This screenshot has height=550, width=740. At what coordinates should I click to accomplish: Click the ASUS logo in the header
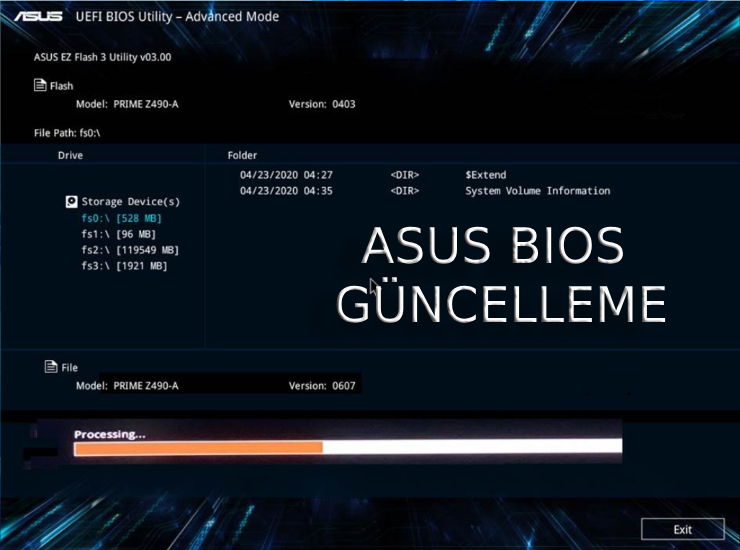point(37,17)
